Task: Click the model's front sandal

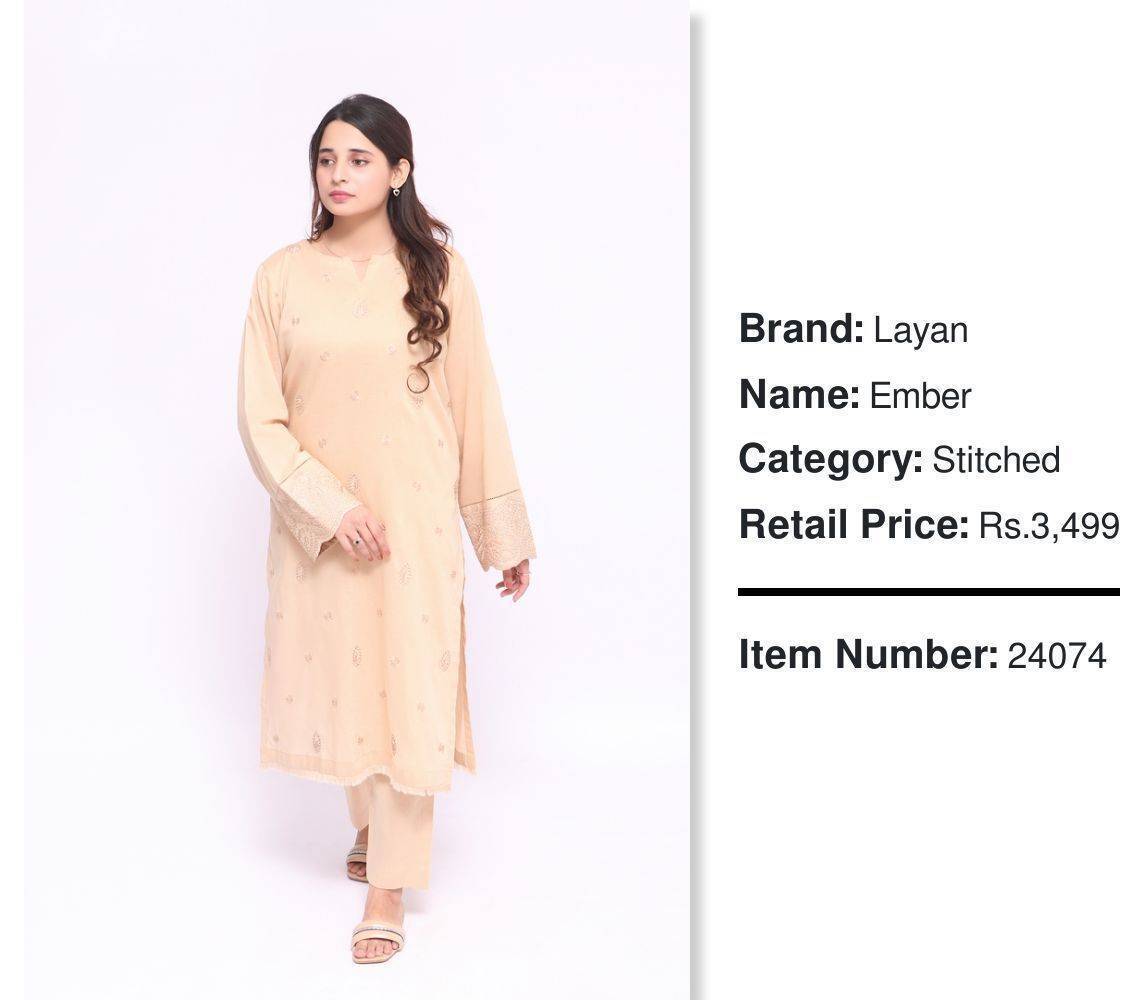Action: 377,941
